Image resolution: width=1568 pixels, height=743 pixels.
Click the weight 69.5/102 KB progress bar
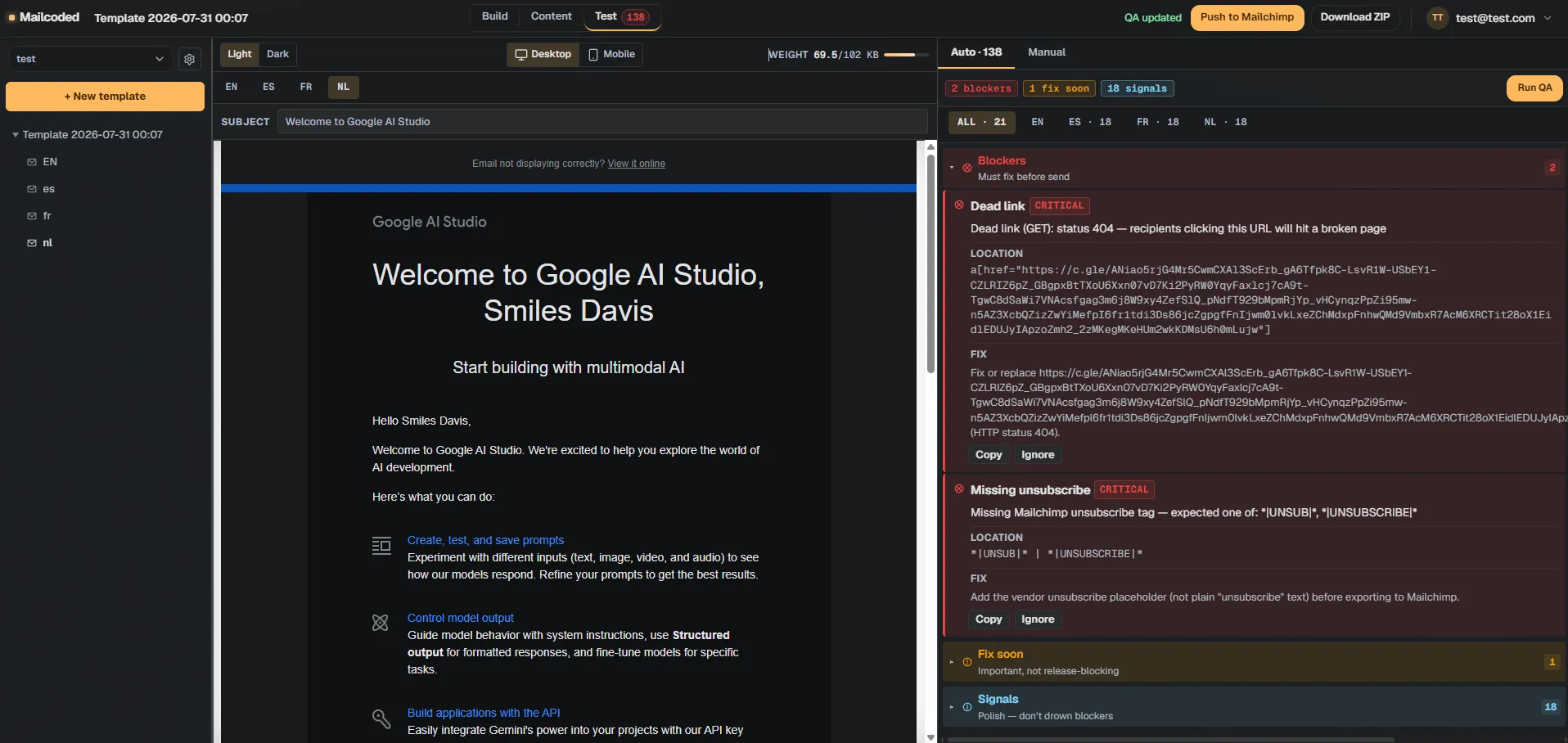click(x=907, y=55)
